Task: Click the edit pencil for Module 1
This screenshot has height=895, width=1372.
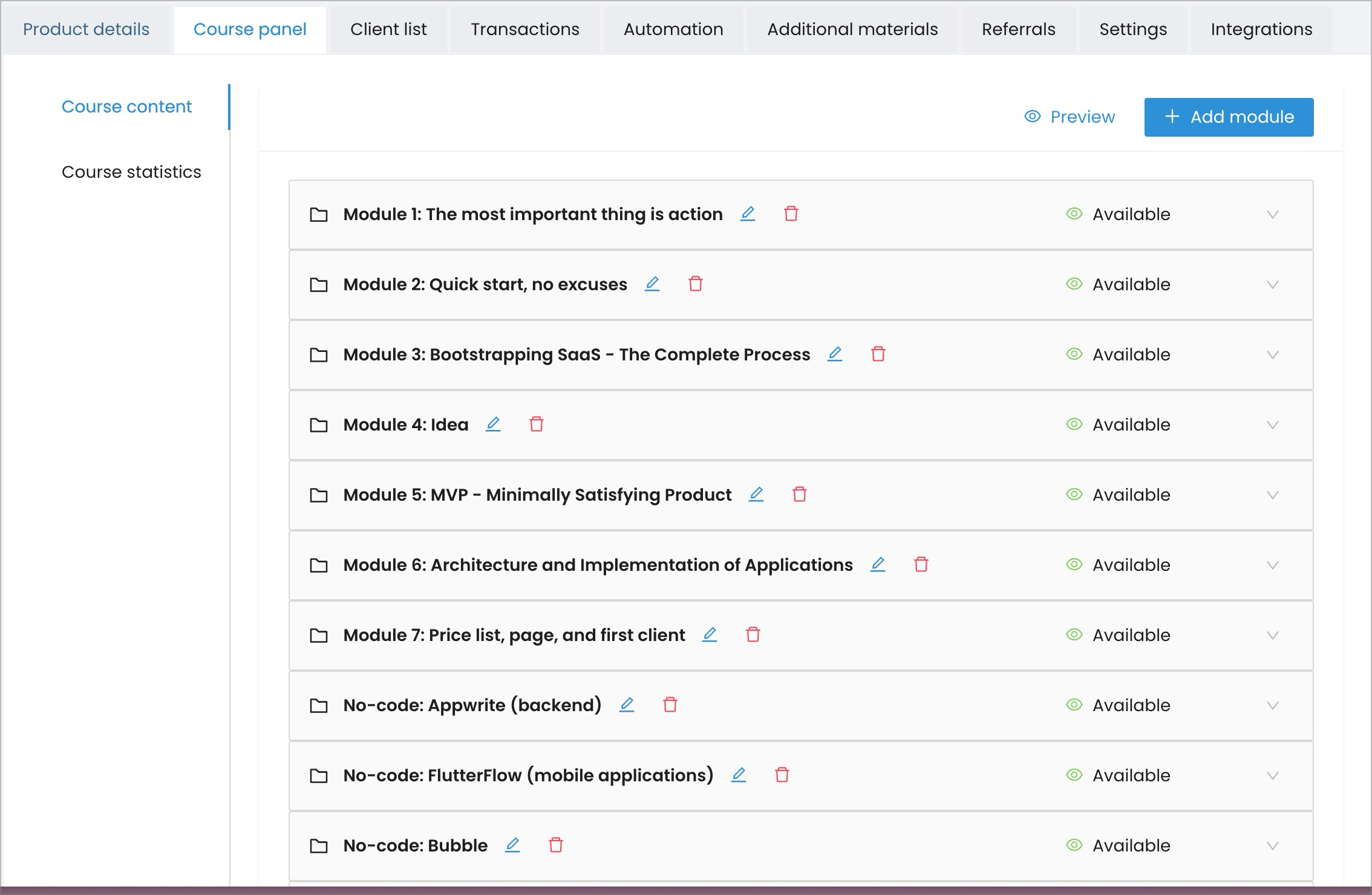Action: coord(748,214)
